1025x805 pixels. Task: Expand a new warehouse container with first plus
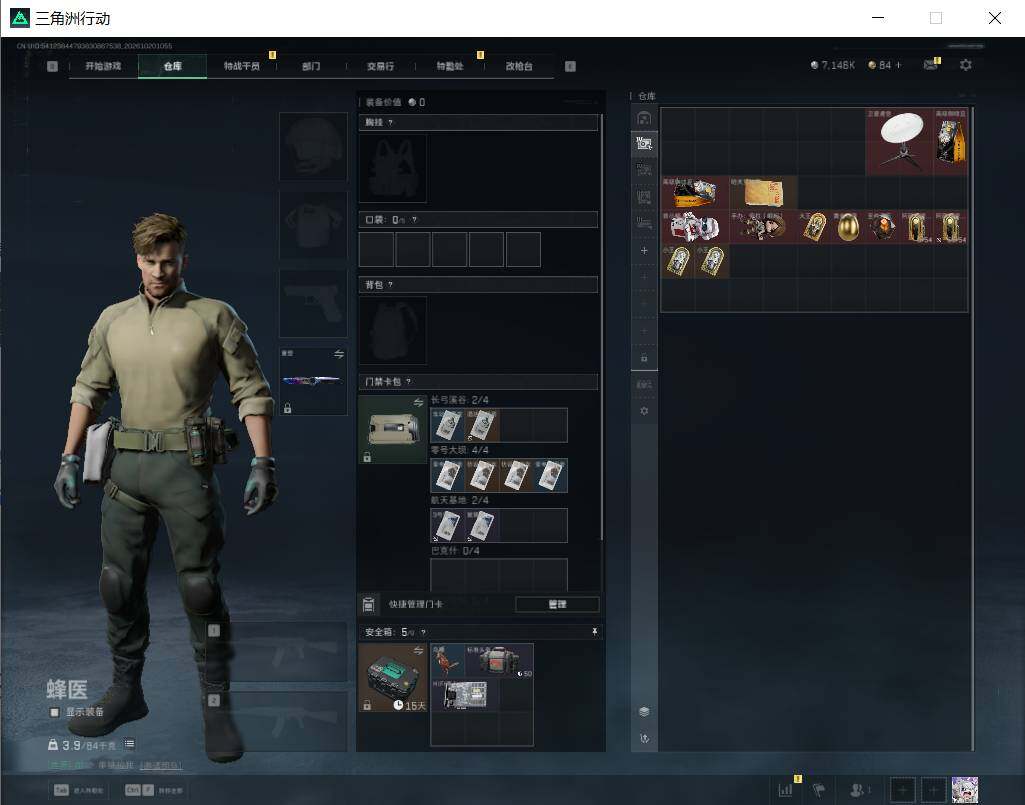point(644,250)
